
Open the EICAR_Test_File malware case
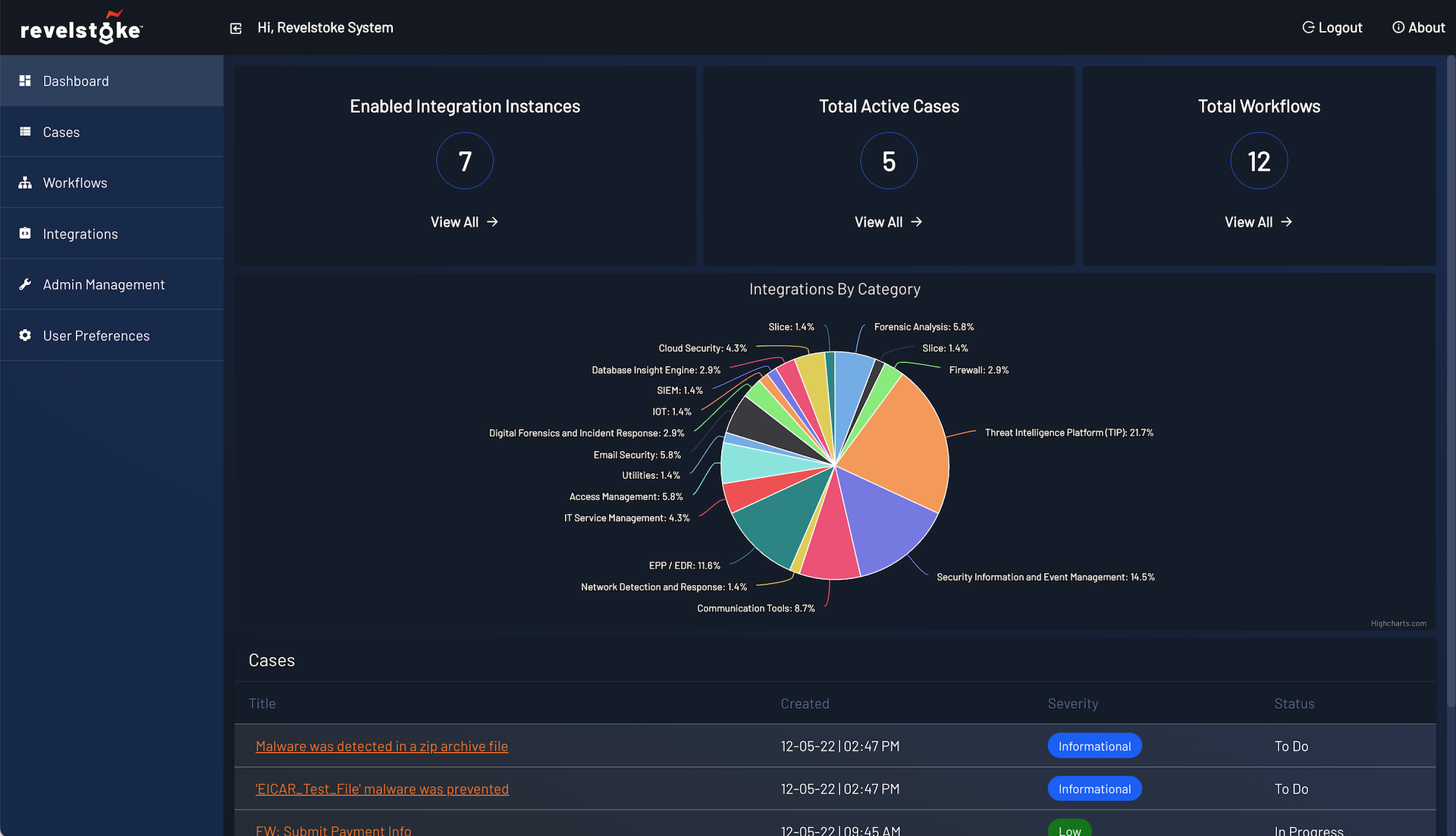click(381, 789)
